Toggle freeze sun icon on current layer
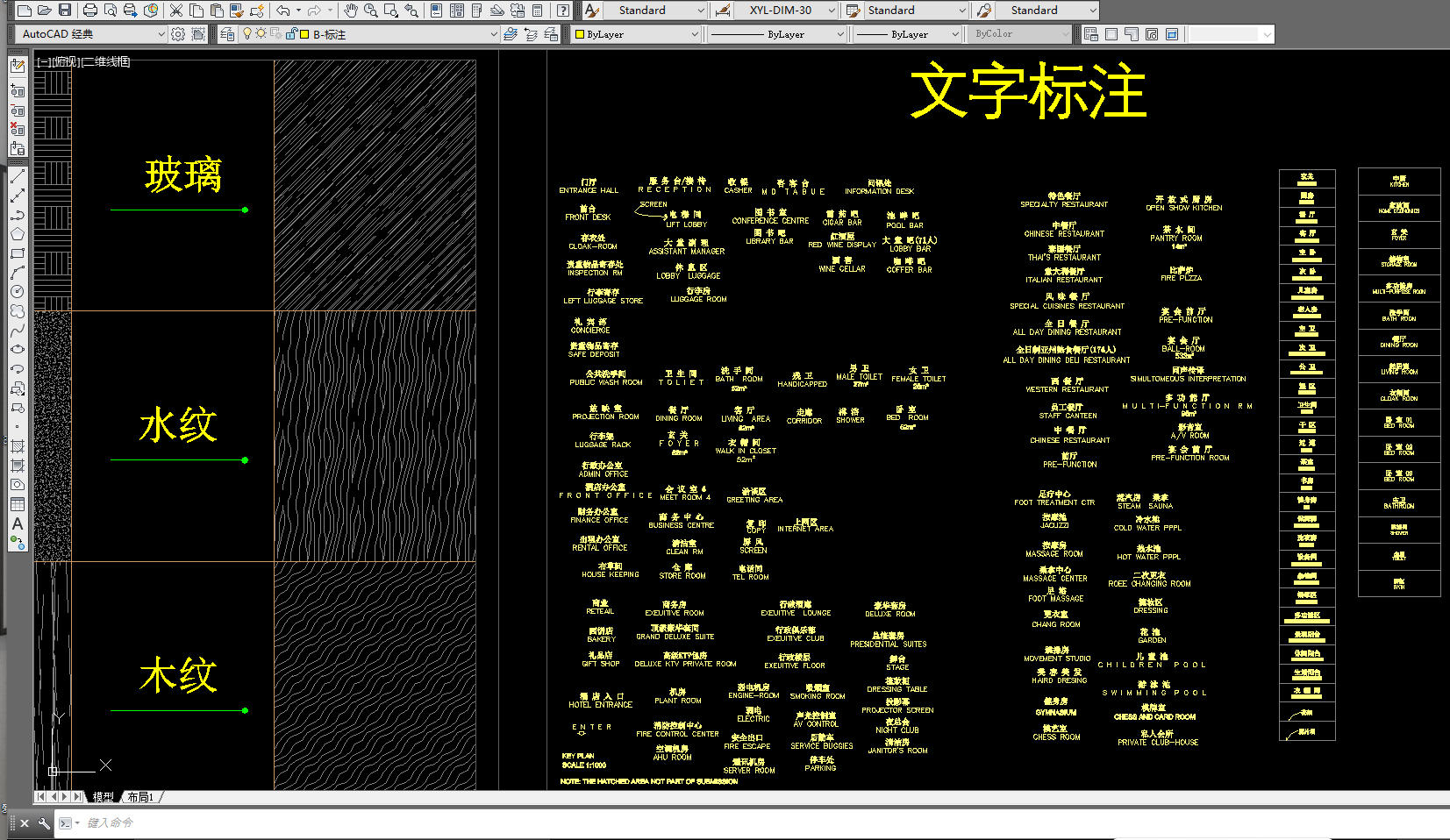The width and height of the screenshot is (1450, 840). 261,33
